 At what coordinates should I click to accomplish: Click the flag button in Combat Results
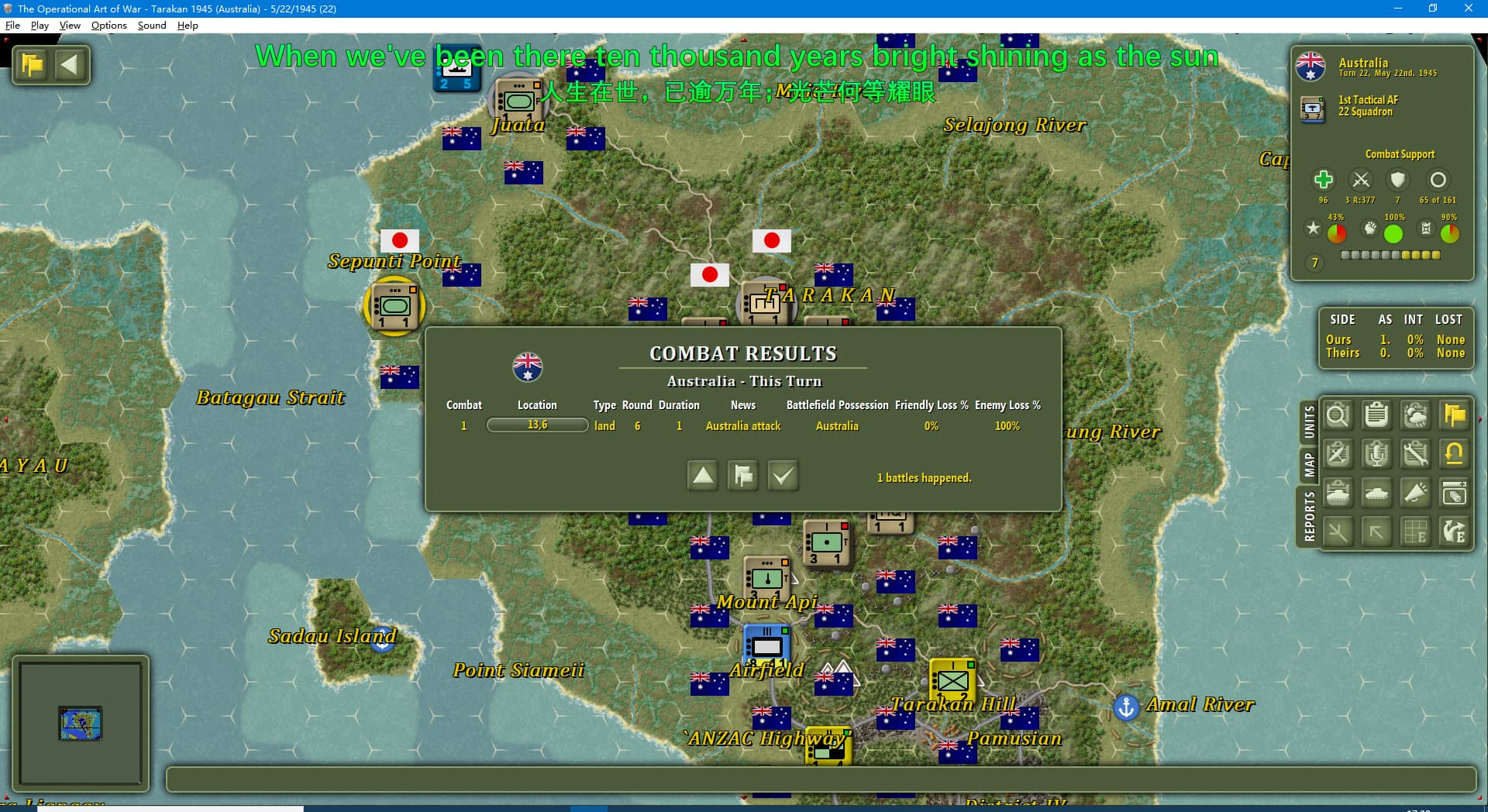(x=742, y=475)
